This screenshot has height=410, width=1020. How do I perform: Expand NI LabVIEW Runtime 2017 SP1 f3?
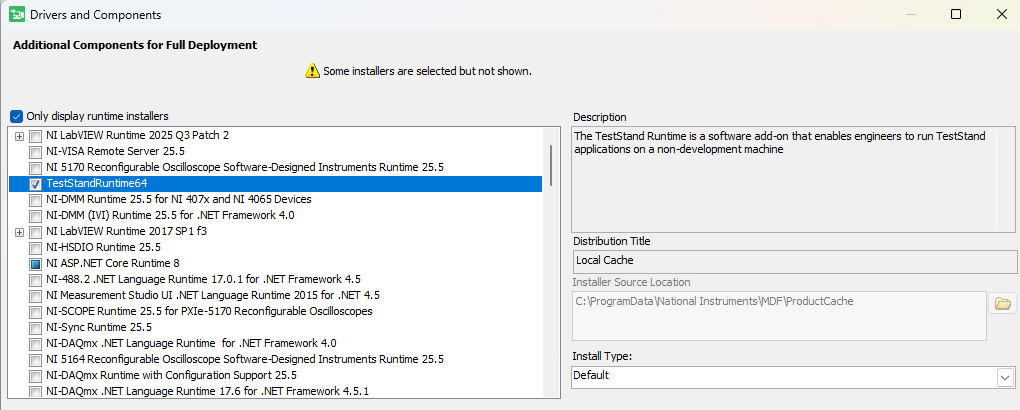pyautogui.click(x=20, y=232)
